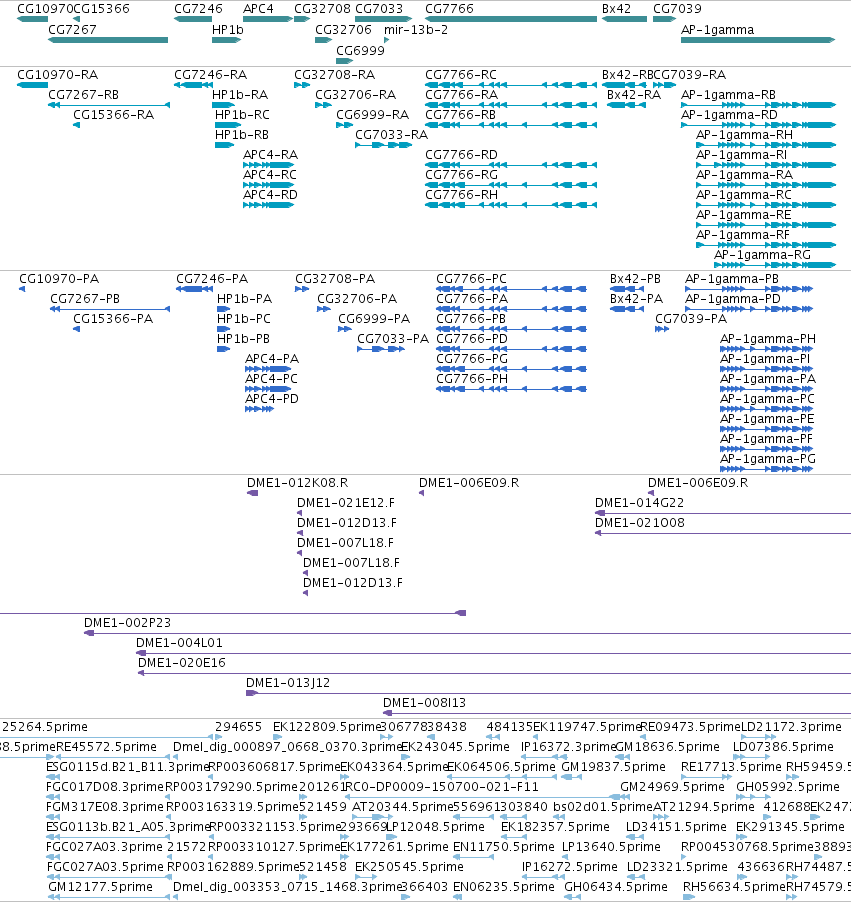The image size is (851, 902).
Task: Click the CG6999 gene label
Action: tap(360, 50)
